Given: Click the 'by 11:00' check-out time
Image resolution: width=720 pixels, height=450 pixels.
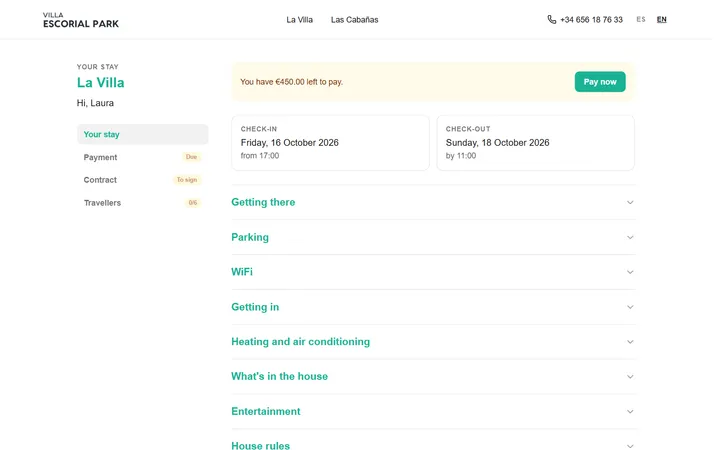Looking at the screenshot, I should click(461, 156).
